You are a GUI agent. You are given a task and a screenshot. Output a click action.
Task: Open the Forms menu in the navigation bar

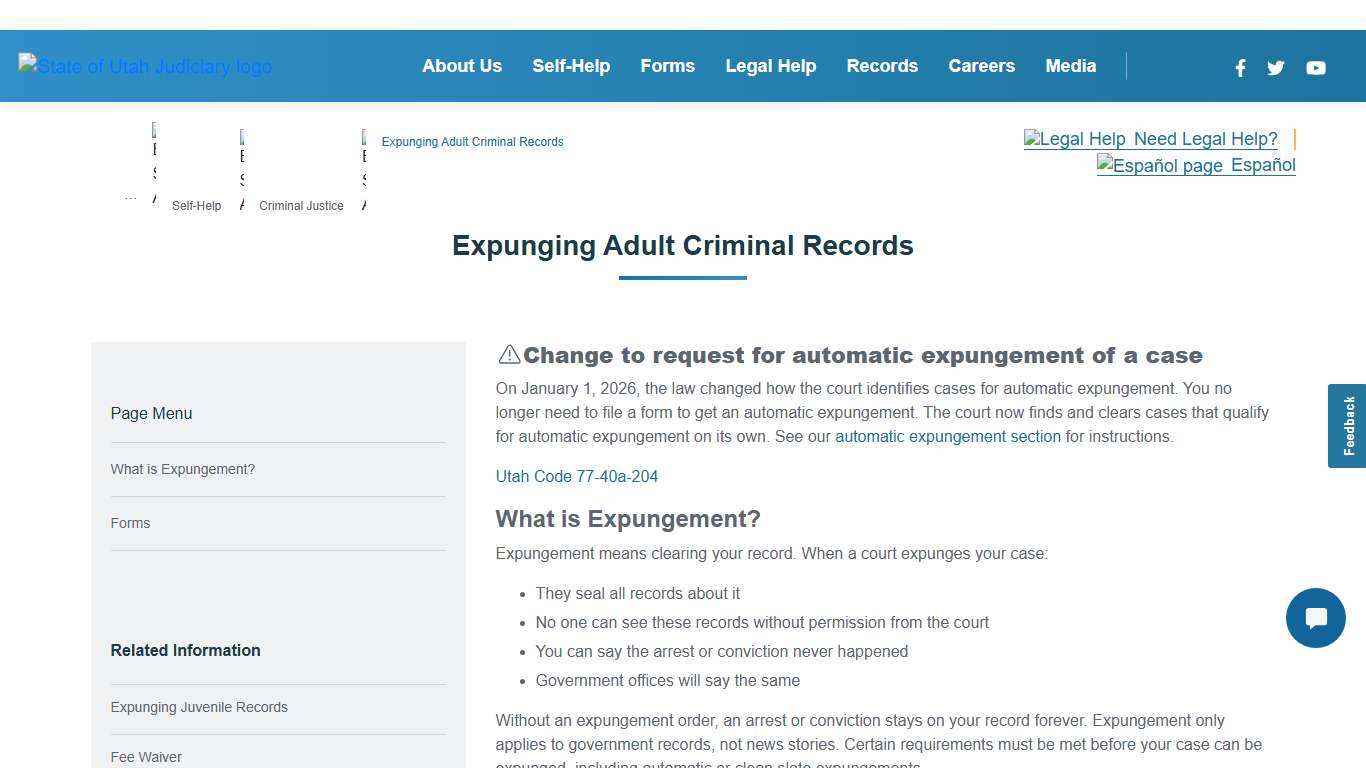(667, 66)
